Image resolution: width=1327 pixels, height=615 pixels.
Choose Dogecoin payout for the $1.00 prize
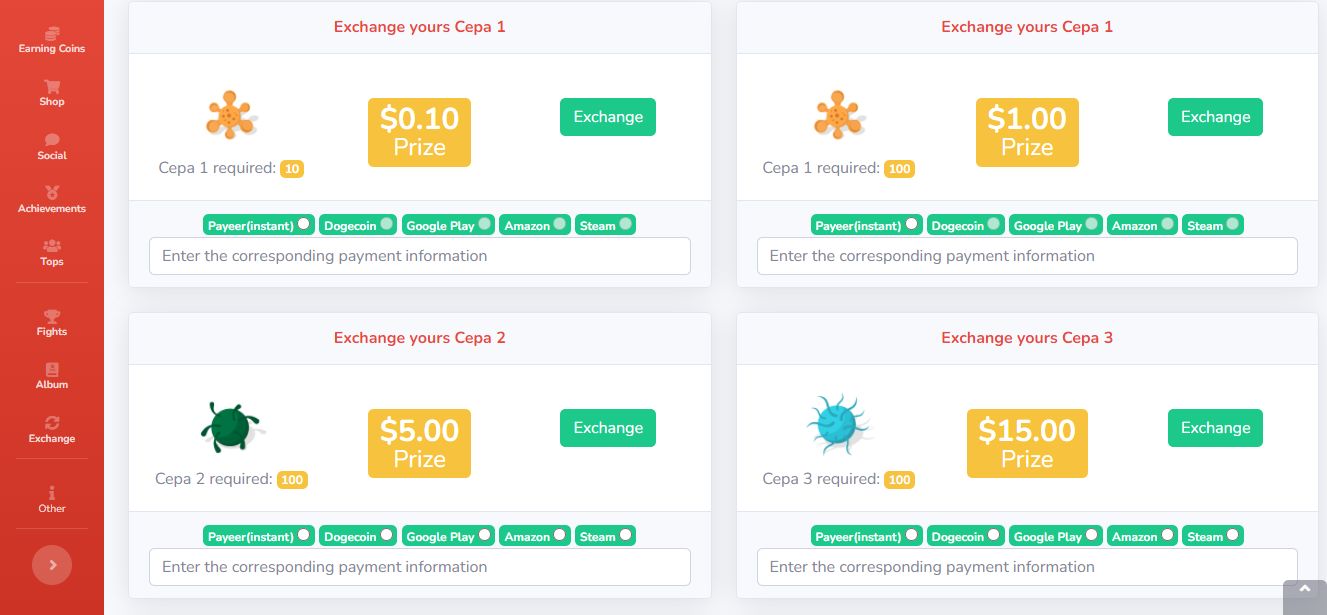point(993,224)
